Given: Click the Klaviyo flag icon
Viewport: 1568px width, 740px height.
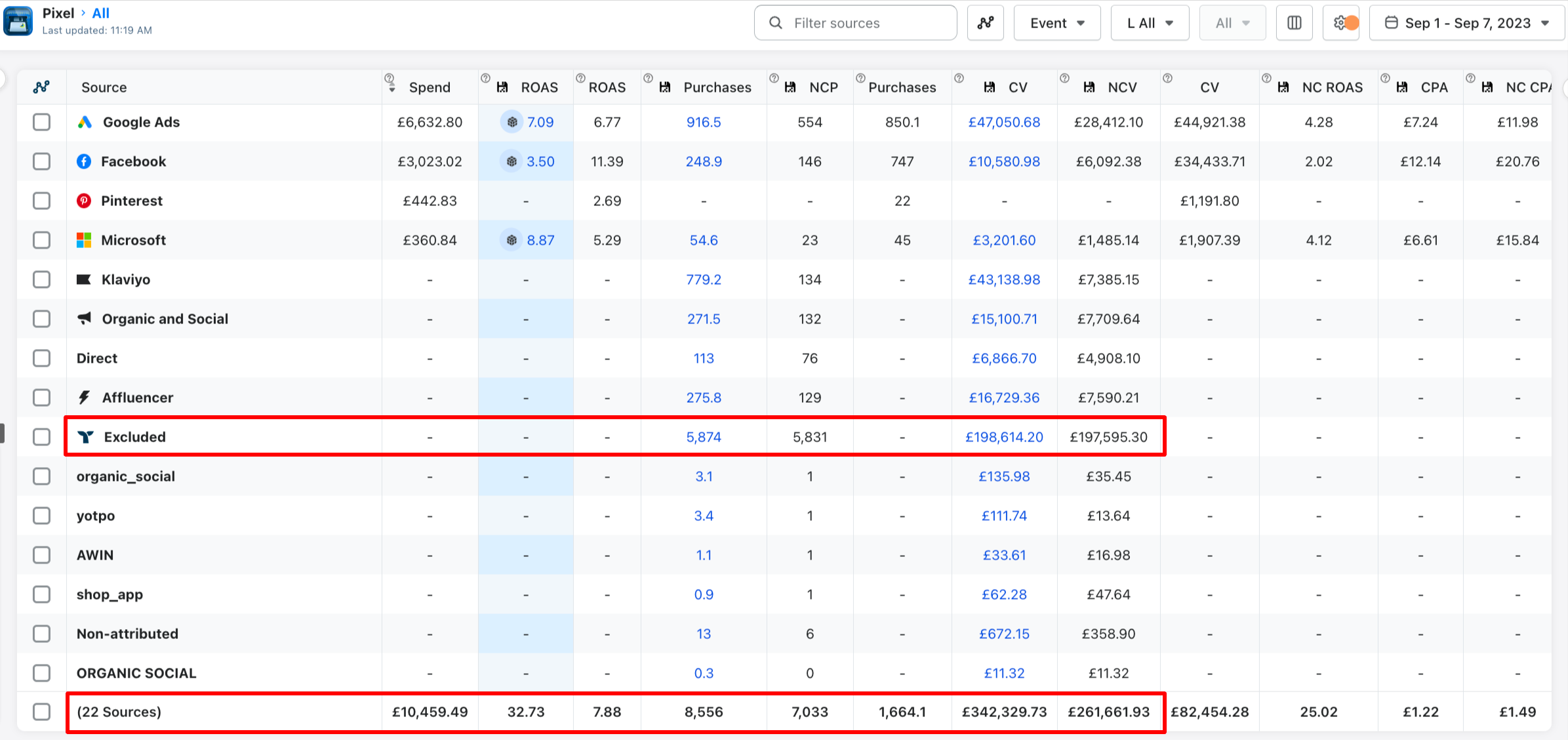Looking at the screenshot, I should pyautogui.click(x=84, y=279).
